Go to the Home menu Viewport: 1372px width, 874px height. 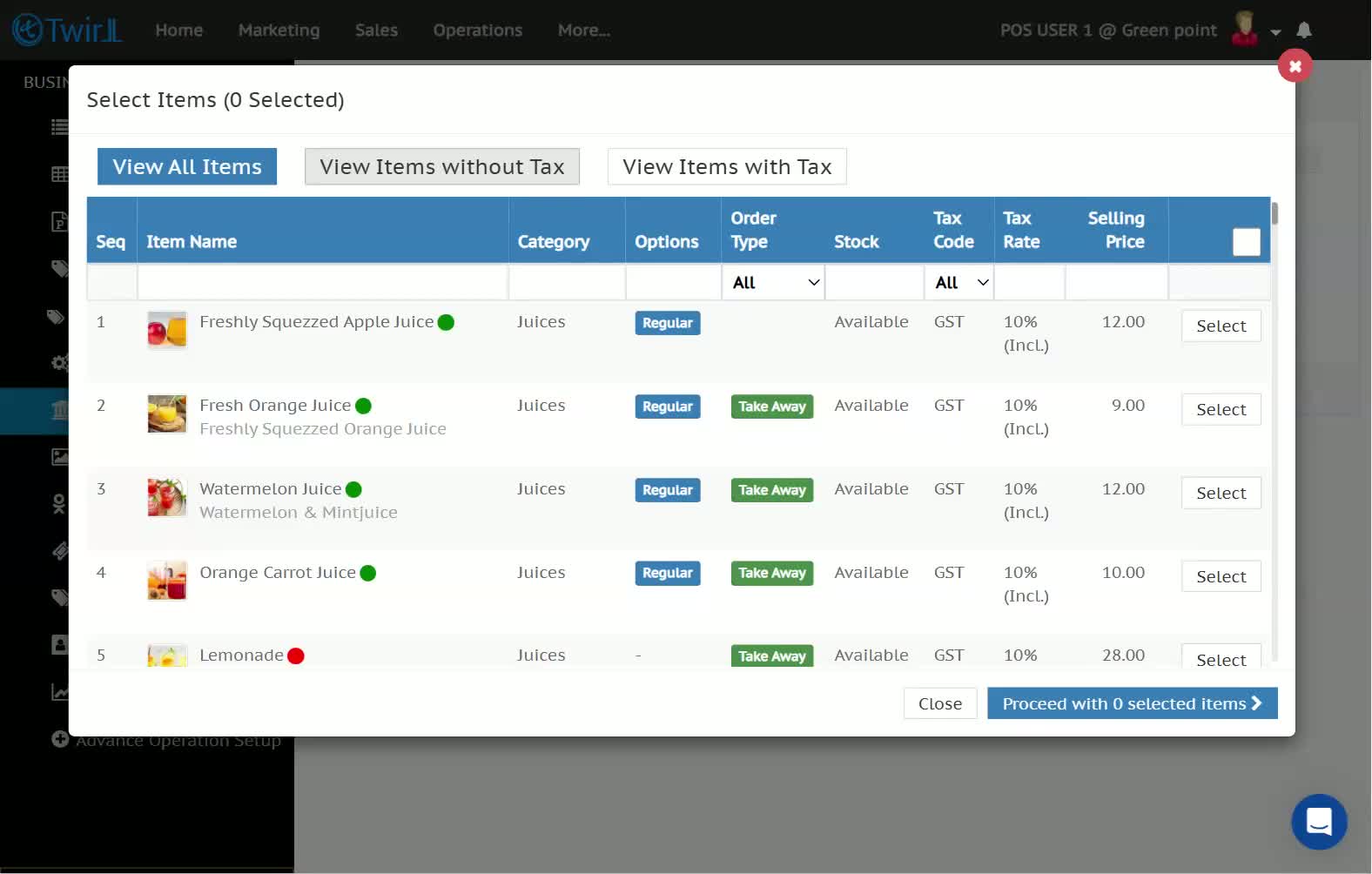tap(178, 30)
